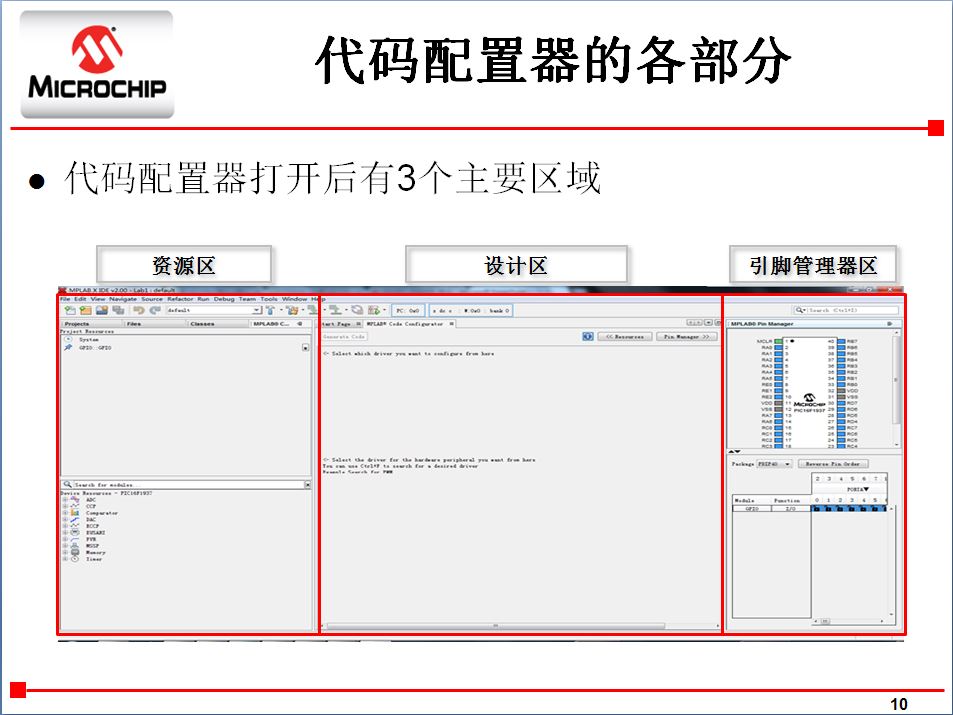Switch to the Projects tab
Viewport: 953px width, 715px height.
point(91,324)
